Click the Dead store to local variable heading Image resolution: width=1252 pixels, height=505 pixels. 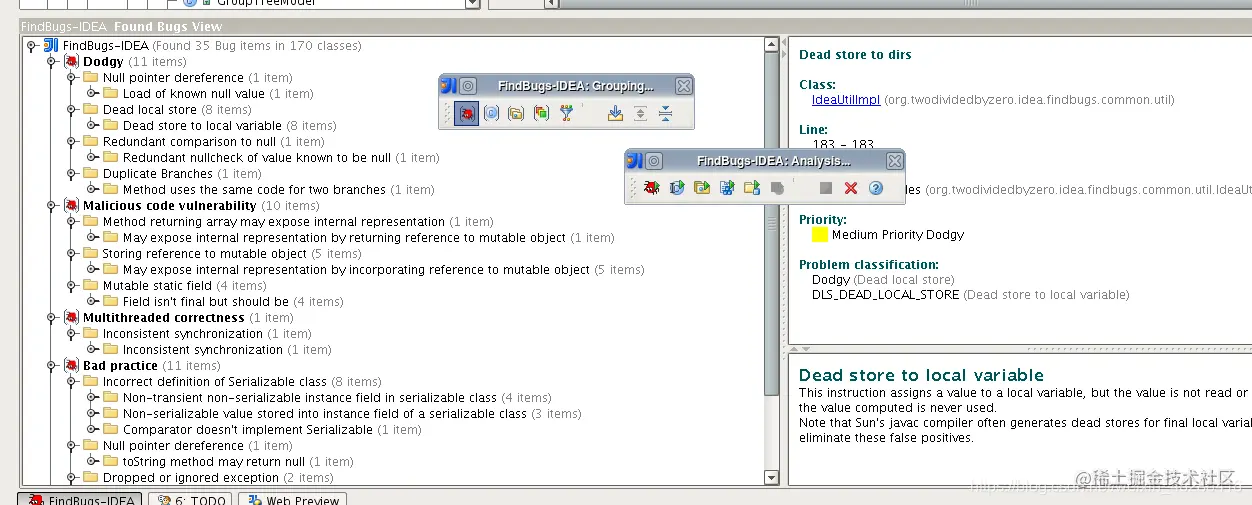tap(921, 375)
